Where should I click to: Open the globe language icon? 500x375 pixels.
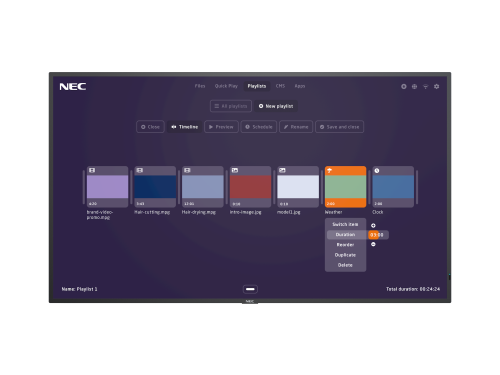point(414,86)
